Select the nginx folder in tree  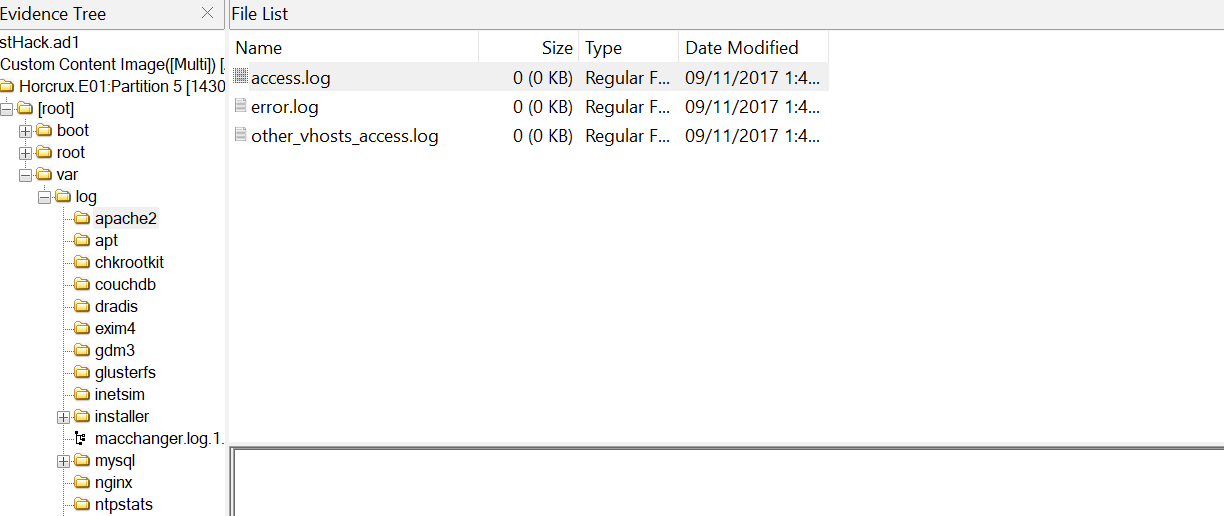click(113, 483)
